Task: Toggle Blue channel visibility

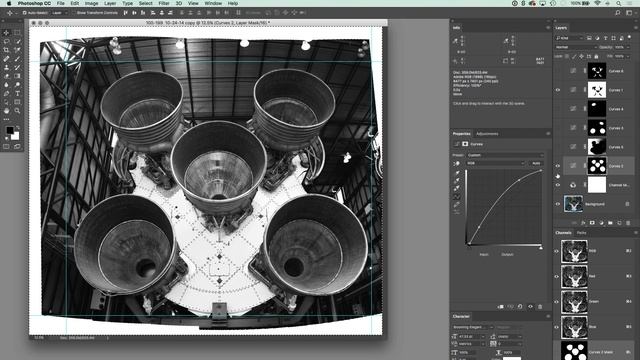Action: 557,327
